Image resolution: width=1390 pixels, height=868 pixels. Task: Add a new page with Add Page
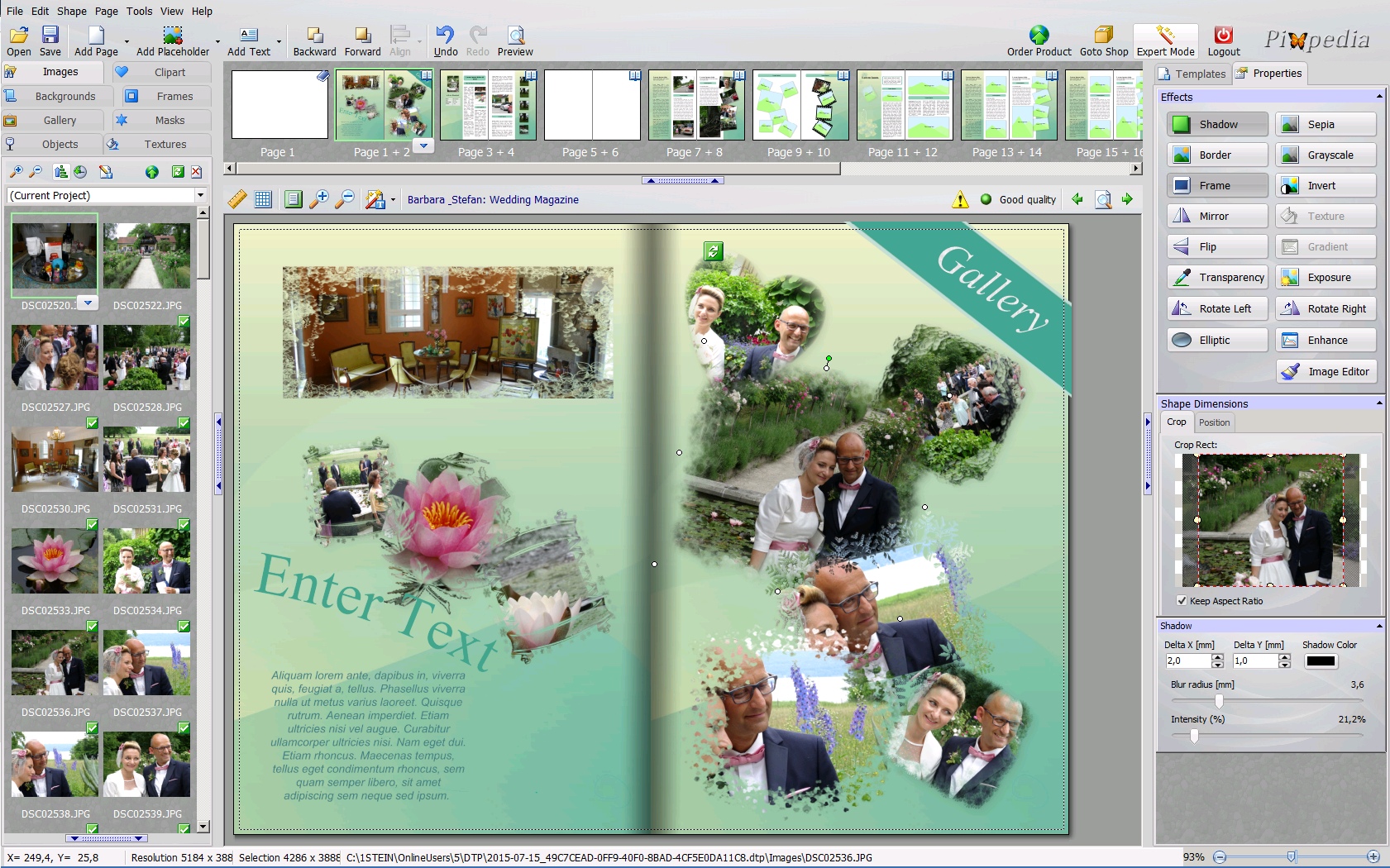coord(96,41)
